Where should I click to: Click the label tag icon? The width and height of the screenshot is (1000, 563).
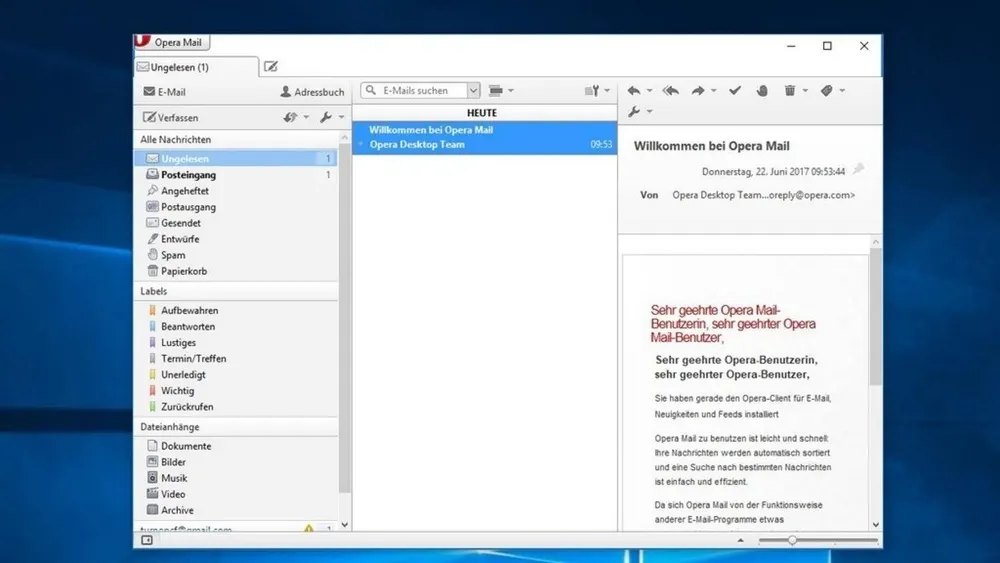point(827,91)
